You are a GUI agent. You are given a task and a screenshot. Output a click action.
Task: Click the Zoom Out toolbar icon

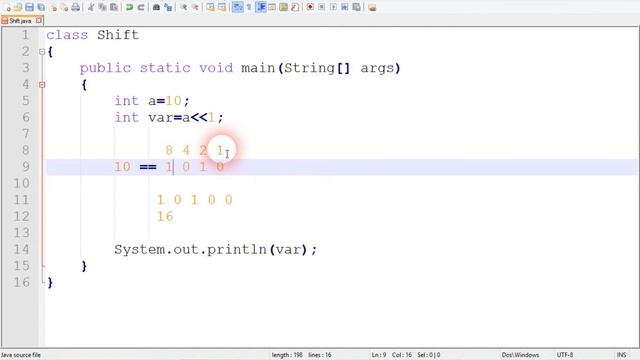(195, 7)
